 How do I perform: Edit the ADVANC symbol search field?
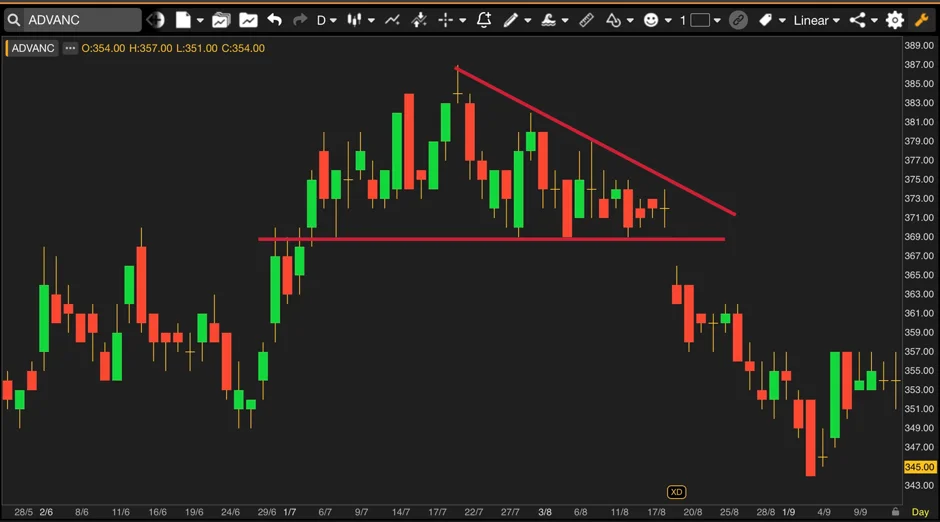coord(82,20)
